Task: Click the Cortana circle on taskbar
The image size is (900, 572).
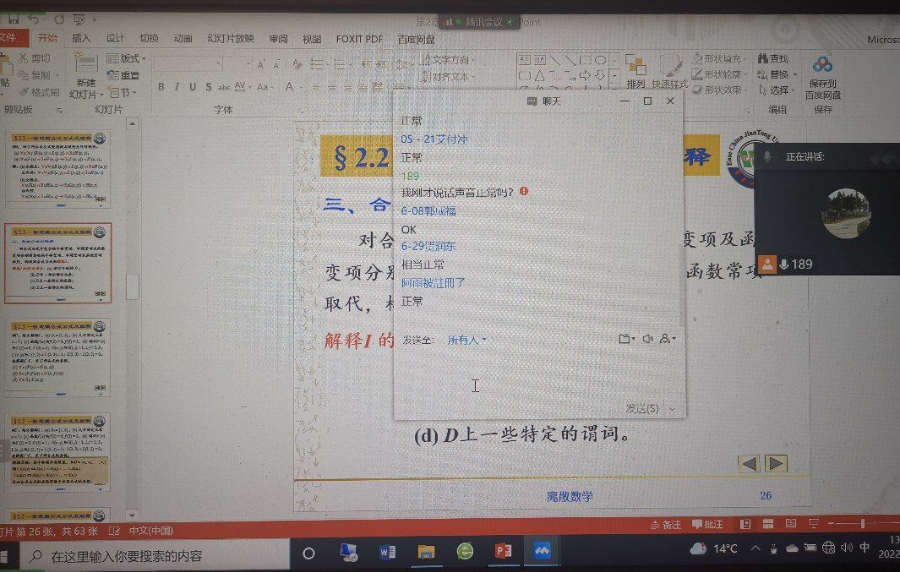Action: tap(309, 553)
